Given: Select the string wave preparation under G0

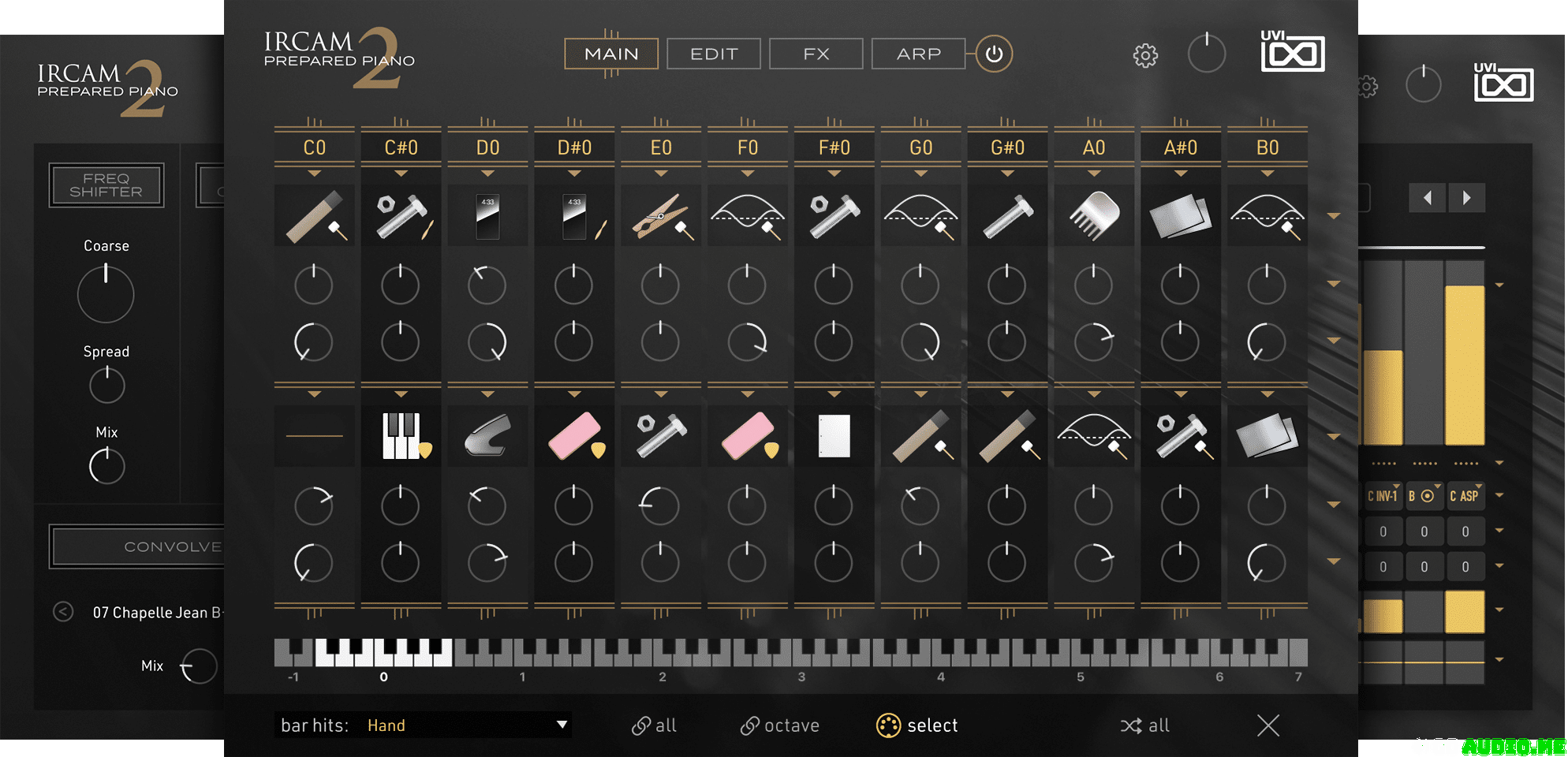Looking at the screenshot, I should (921, 215).
